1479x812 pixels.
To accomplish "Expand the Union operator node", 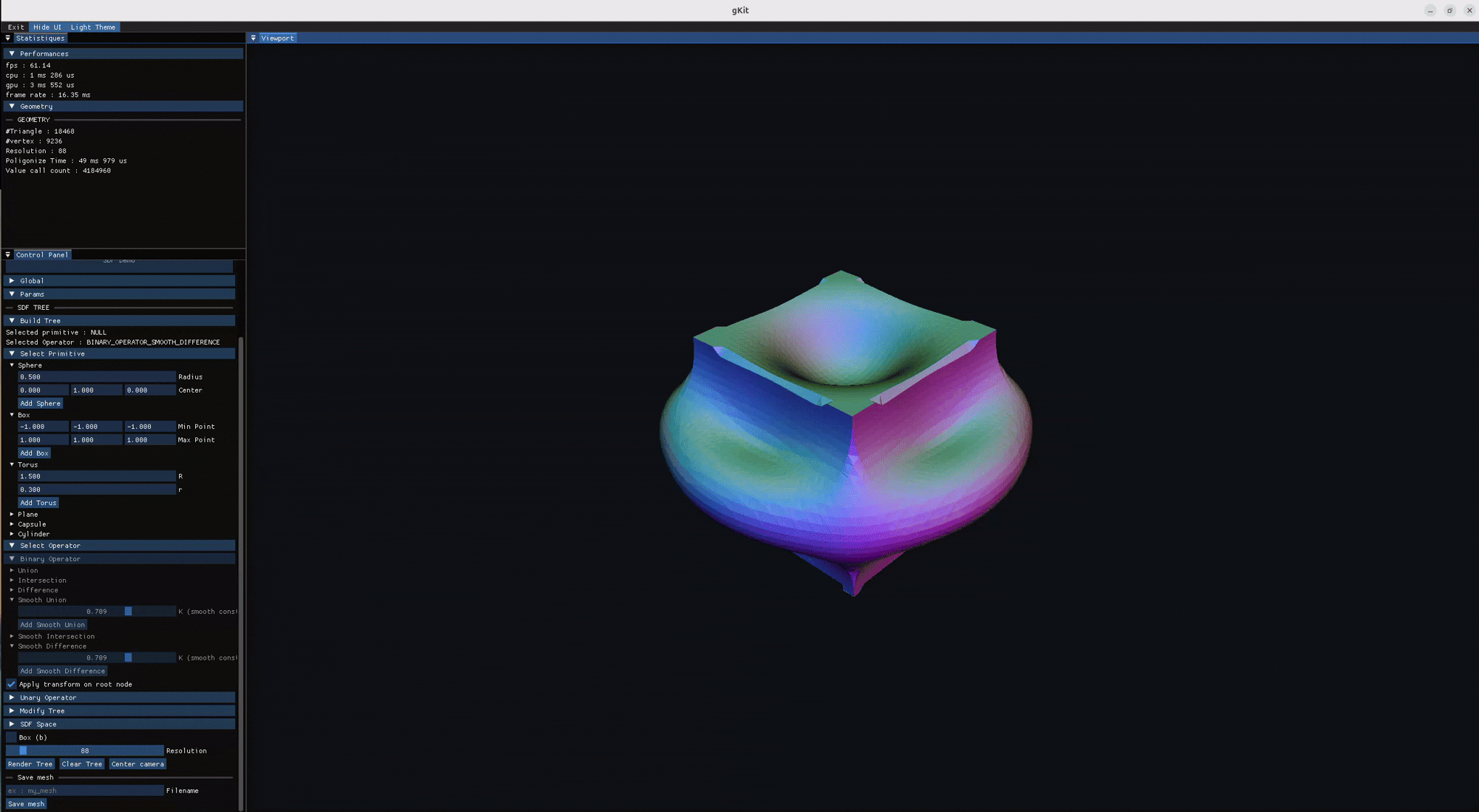I will (12, 570).
